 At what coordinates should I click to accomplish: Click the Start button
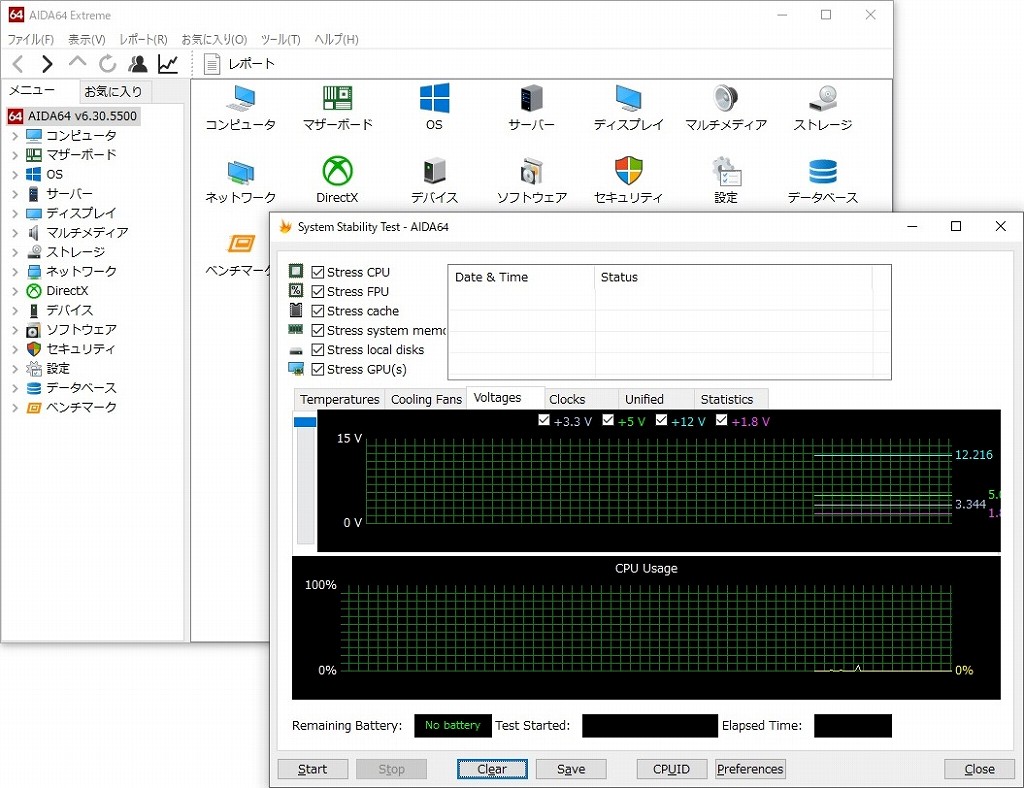coord(312,769)
